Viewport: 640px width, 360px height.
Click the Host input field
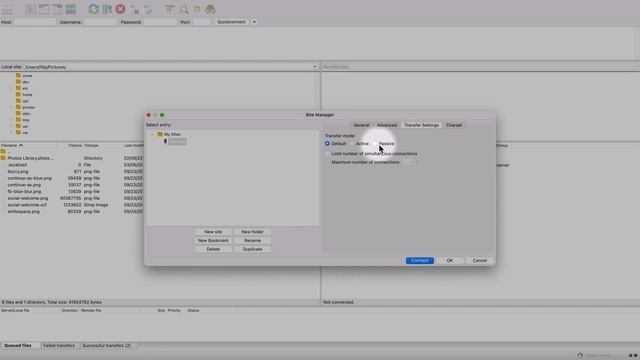(34, 22)
